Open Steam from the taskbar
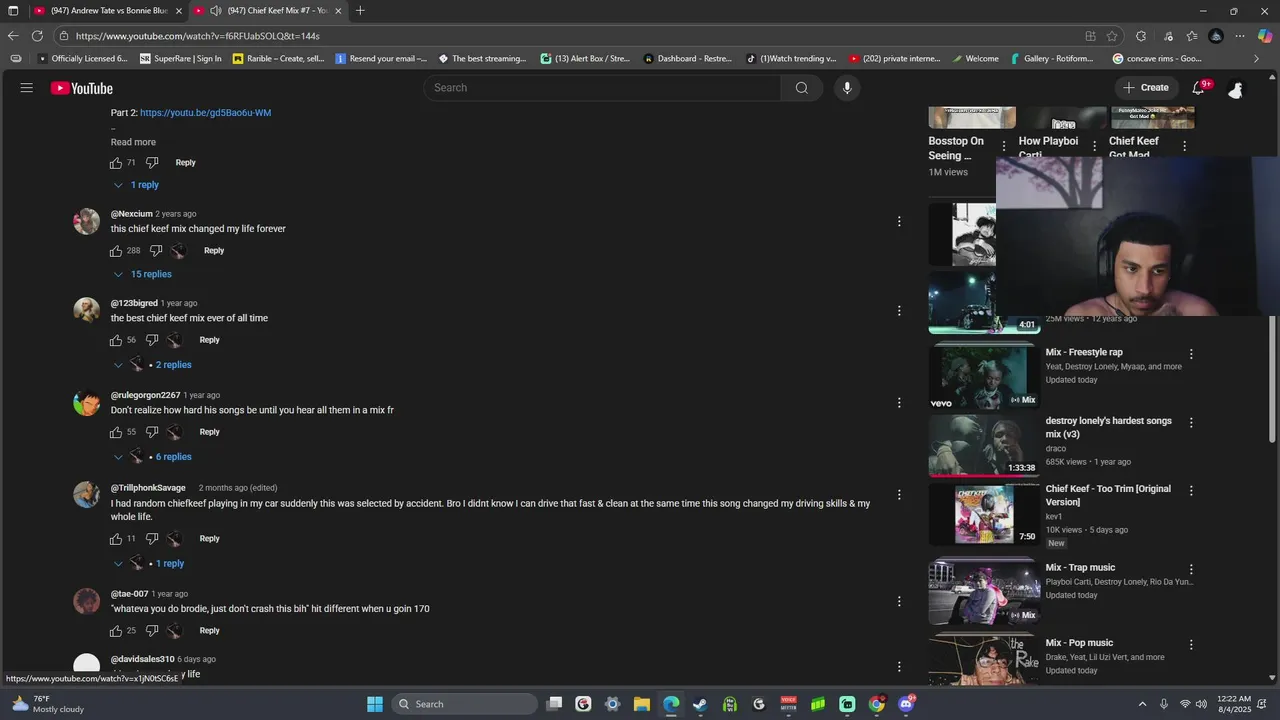Screen dimensions: 1280x720 pyautogui.click(x=700, y=704)
